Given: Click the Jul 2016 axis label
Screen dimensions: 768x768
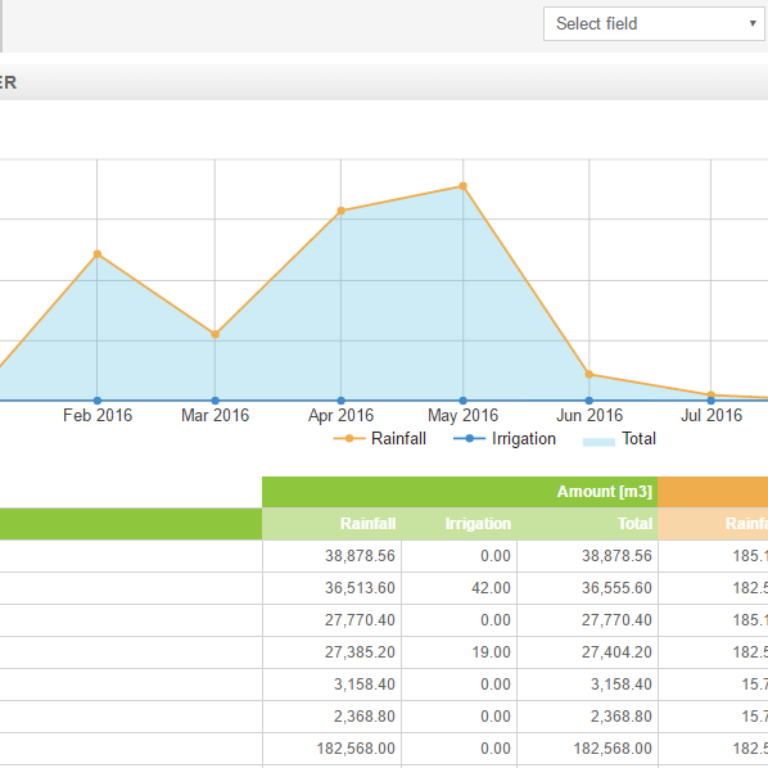Looking at the screenshot, I should 711,415.
